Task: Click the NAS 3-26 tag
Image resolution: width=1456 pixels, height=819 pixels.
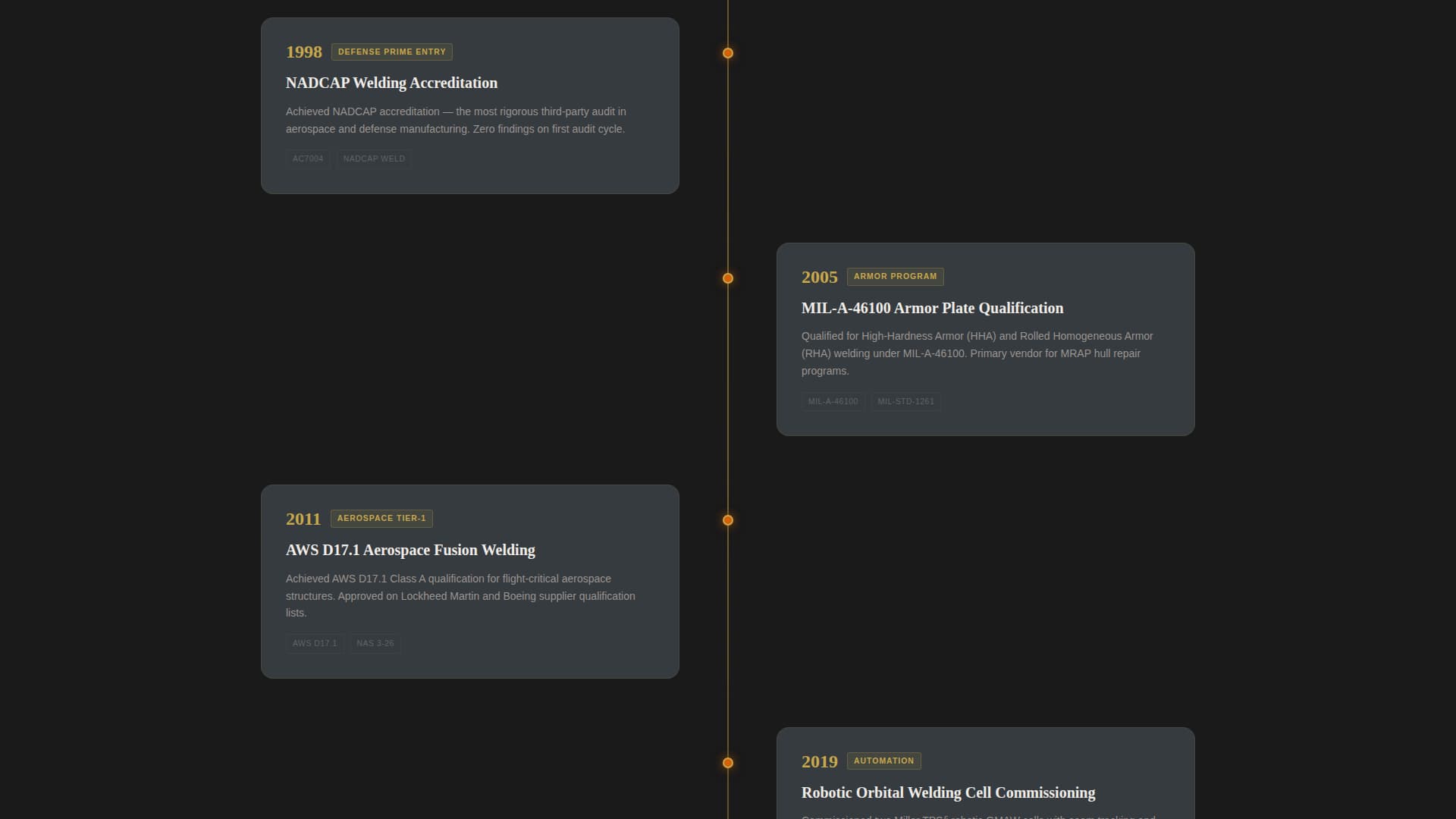Action: point(375,642)
